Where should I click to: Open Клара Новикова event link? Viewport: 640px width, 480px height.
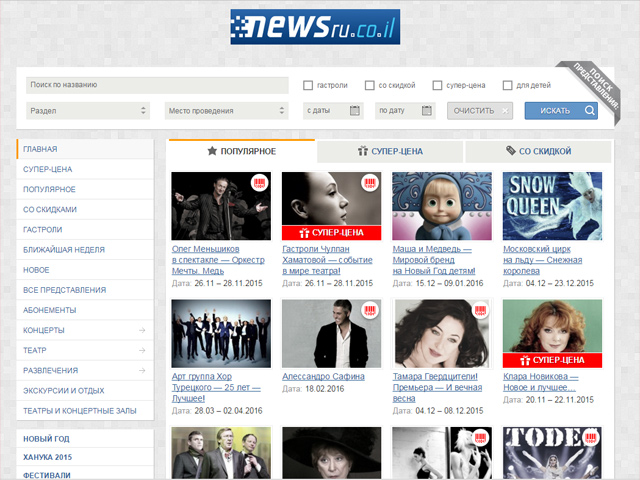pyautogui.click(x=541, y=382)
